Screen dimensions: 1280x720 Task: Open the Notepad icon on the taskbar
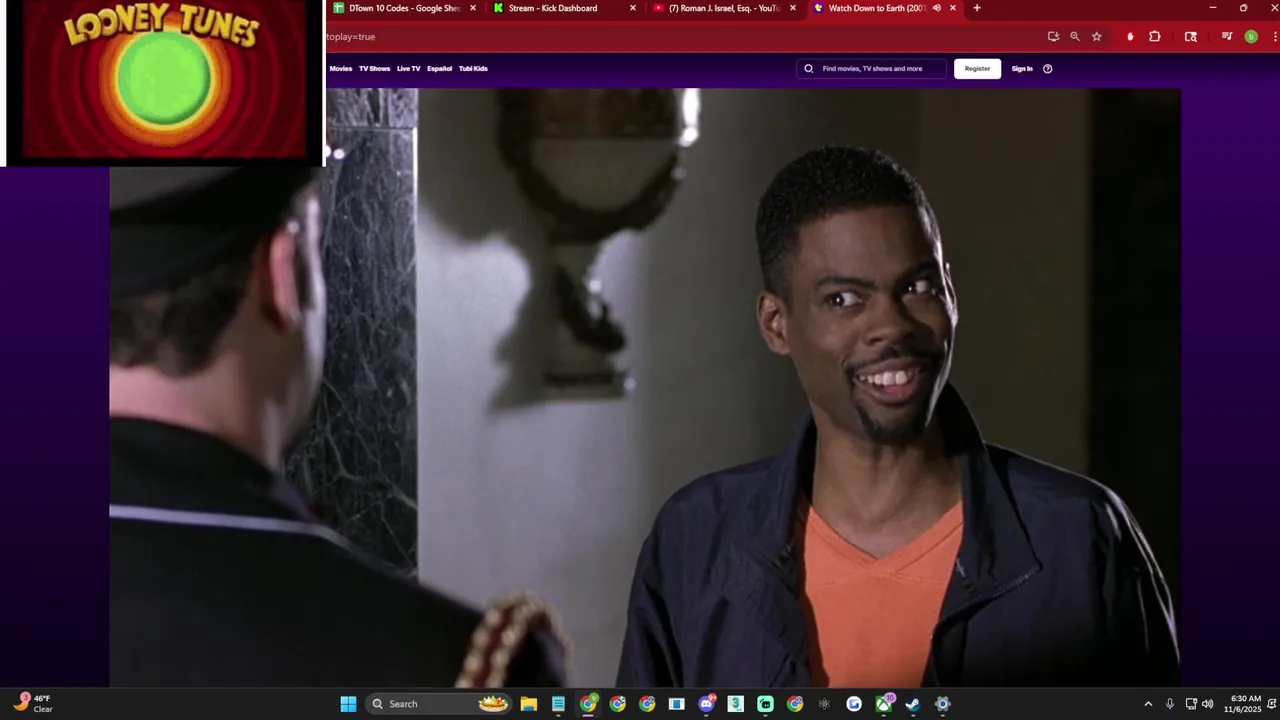[558, 704]
